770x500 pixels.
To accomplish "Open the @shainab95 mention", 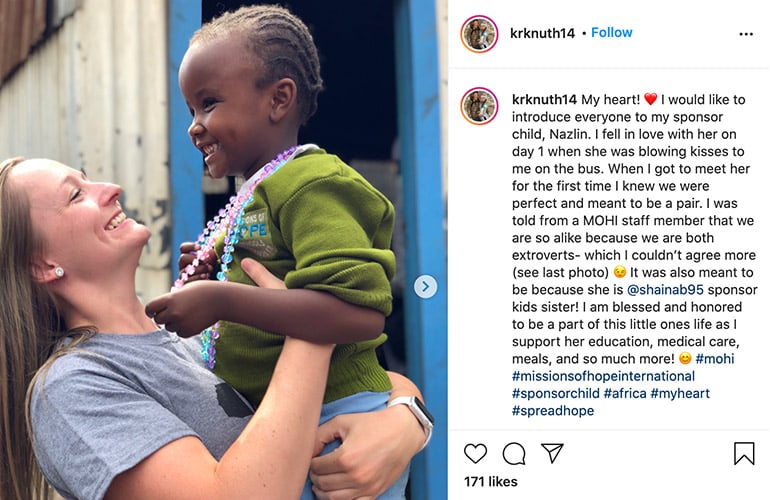I will pos(665,290).
